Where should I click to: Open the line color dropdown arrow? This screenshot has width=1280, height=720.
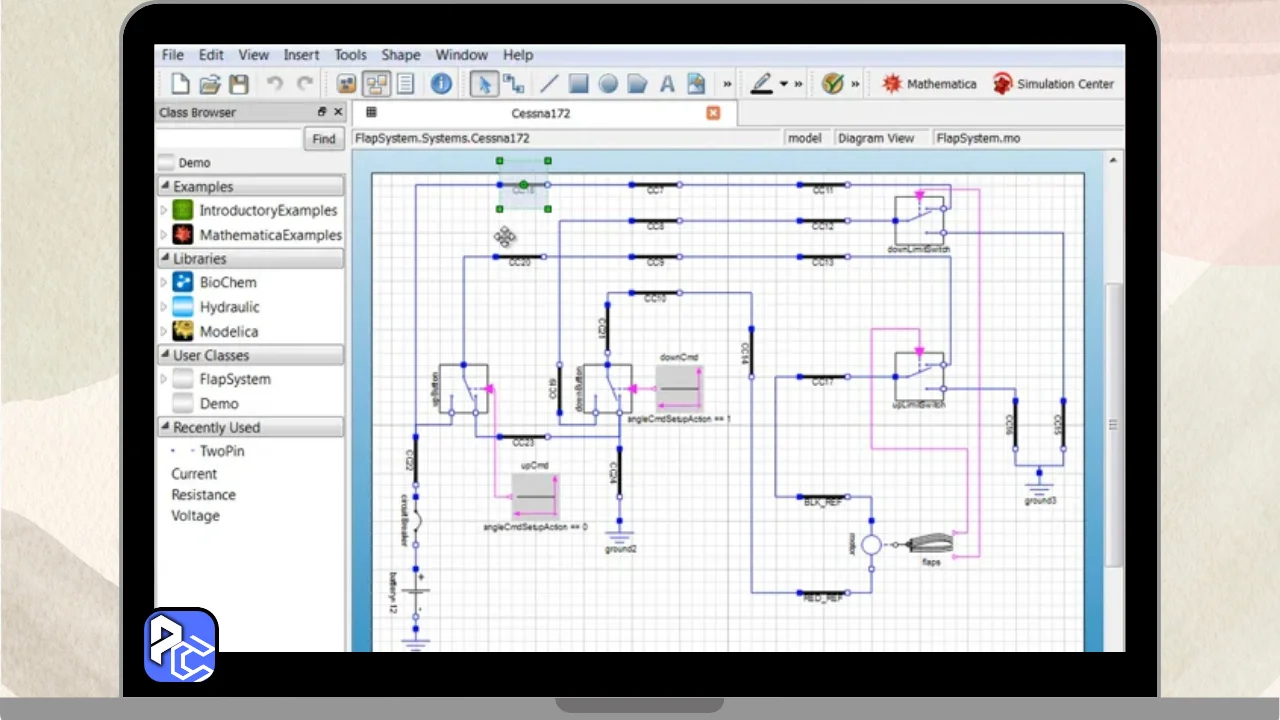[783, 84]
